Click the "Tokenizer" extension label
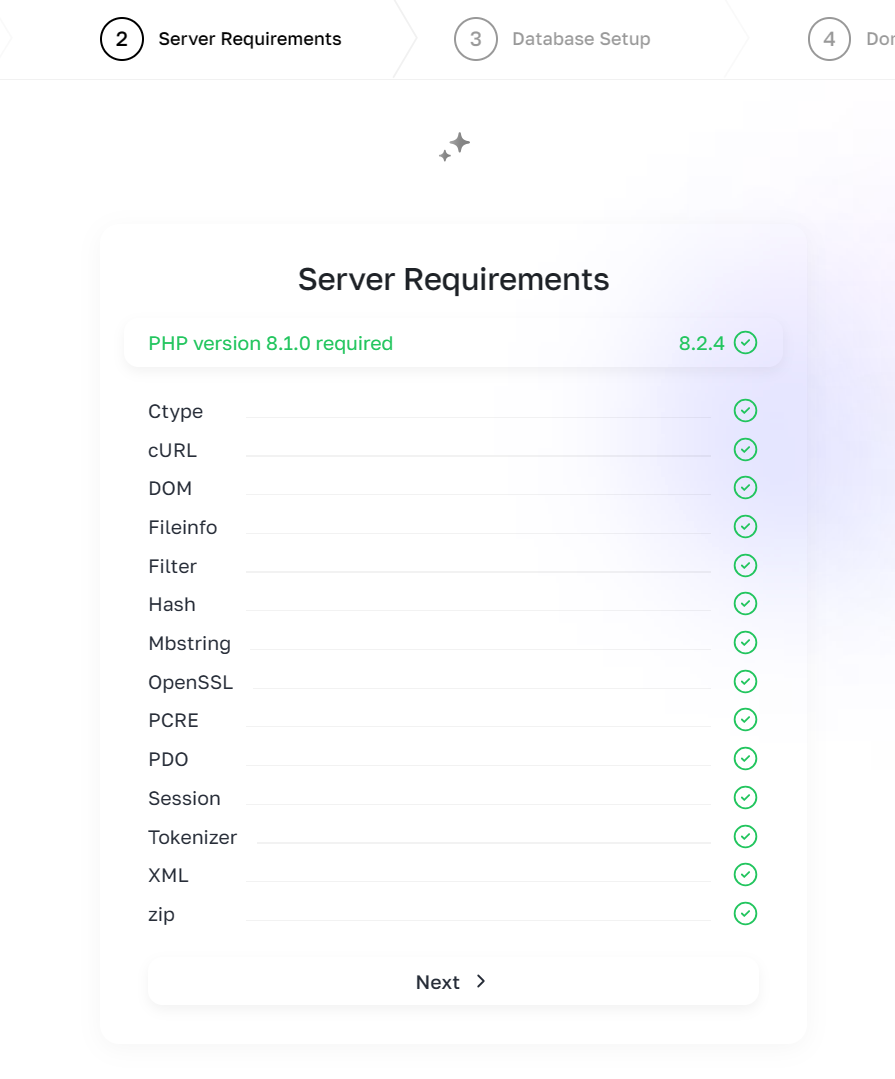The width and height of the screenshot is (895, 1079). point(193,837)
